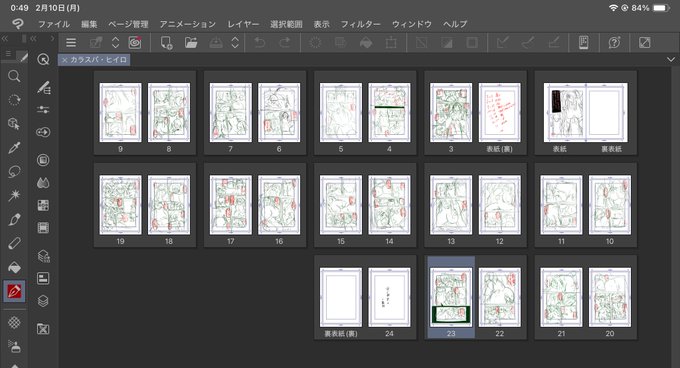This screenshot has width=680, height=368.
Task: Open the ファイル menu
Action: (54, 24)
